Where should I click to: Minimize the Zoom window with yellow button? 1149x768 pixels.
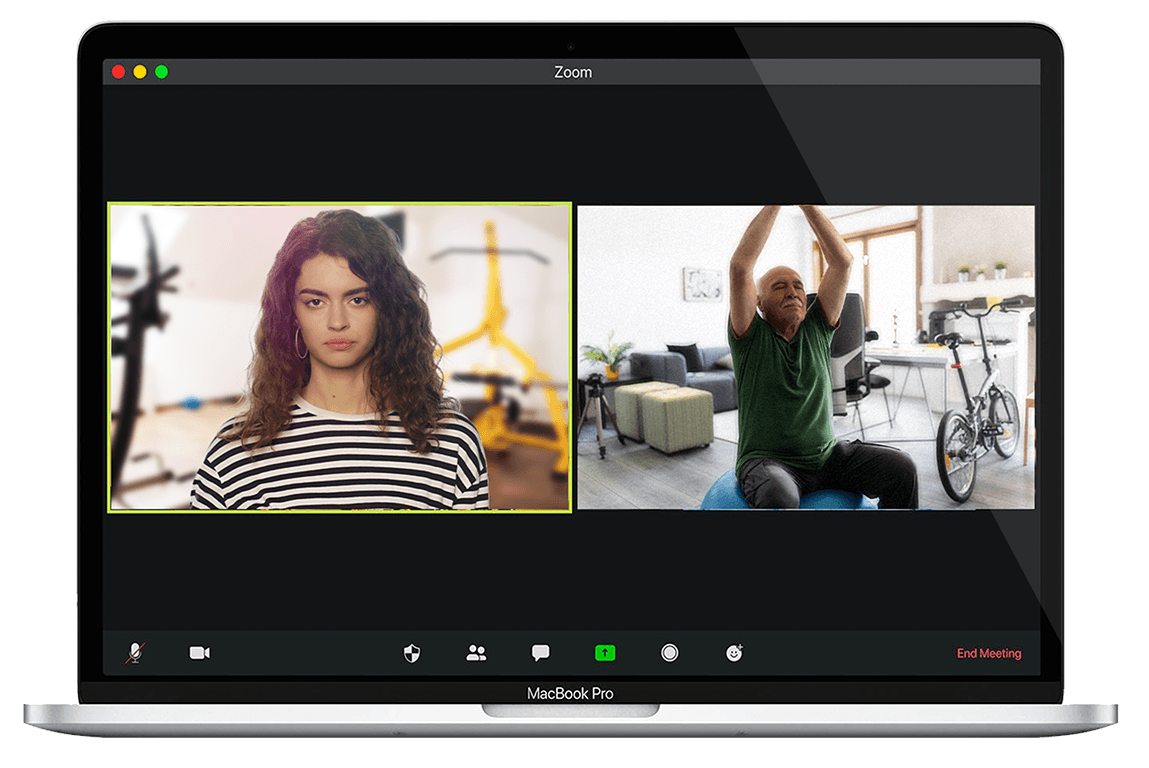[x=140, y=72]
